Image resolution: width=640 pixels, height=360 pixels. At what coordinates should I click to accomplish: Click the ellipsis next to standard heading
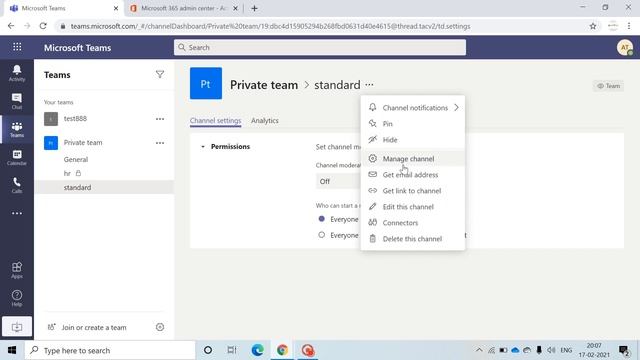[369, 84]
